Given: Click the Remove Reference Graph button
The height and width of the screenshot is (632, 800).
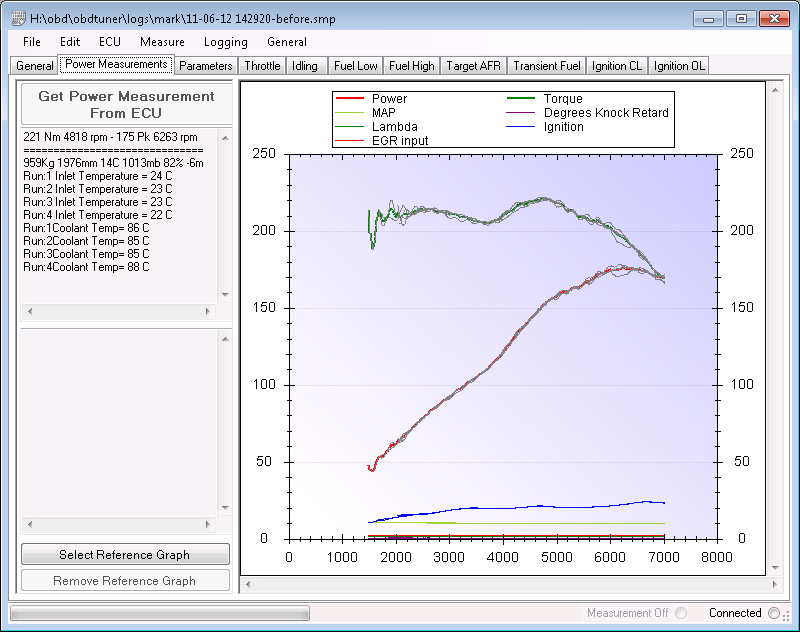Looking at the screenshot, I should [x=125, y=580].
